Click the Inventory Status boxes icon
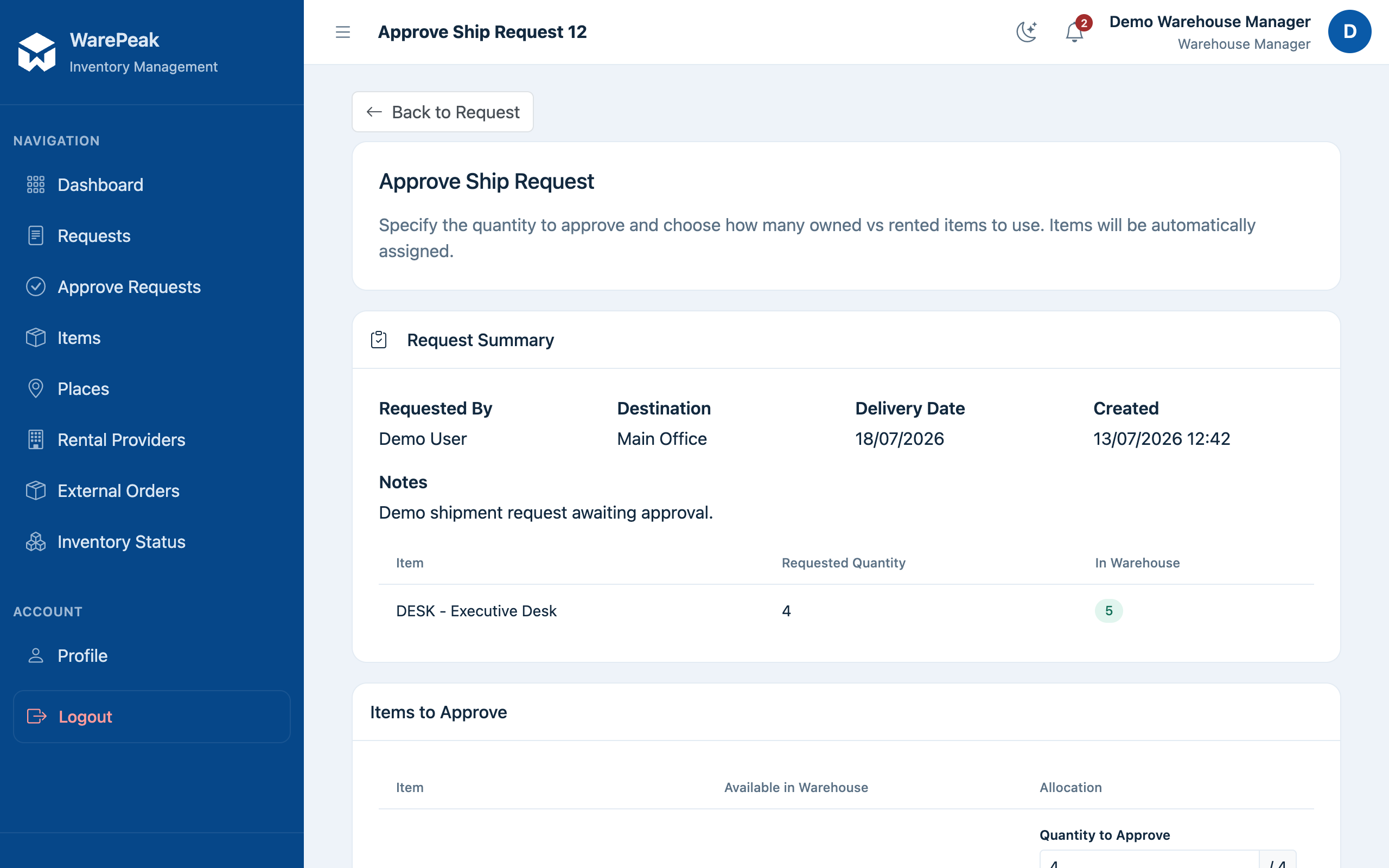This screenshot has height=868, width=1389. [36, 542]
